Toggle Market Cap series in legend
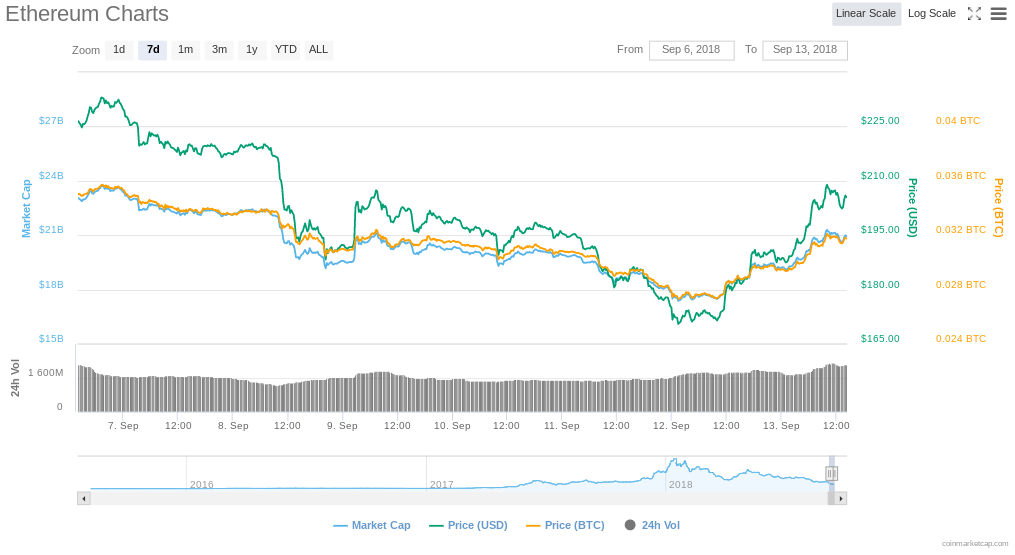The height and width of the screenshot is (555, 1015). click(x=372, y=525)
